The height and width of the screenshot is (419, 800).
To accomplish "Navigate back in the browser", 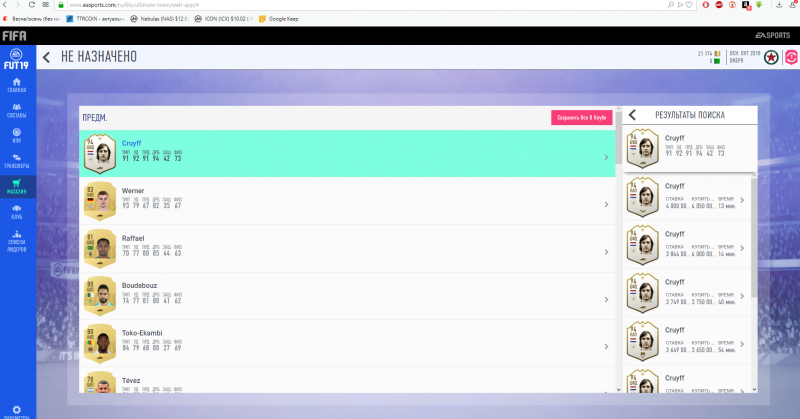I will [x=5, y=5].
